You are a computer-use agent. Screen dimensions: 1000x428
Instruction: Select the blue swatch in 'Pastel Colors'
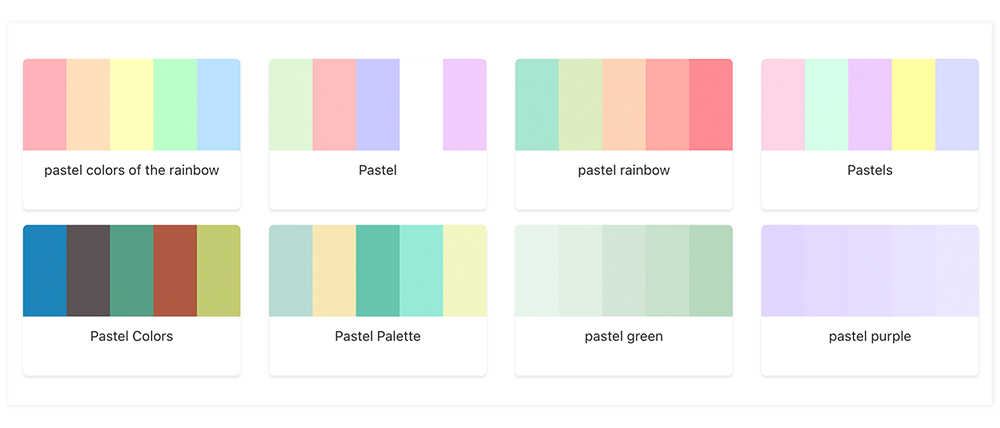point(45,270)
